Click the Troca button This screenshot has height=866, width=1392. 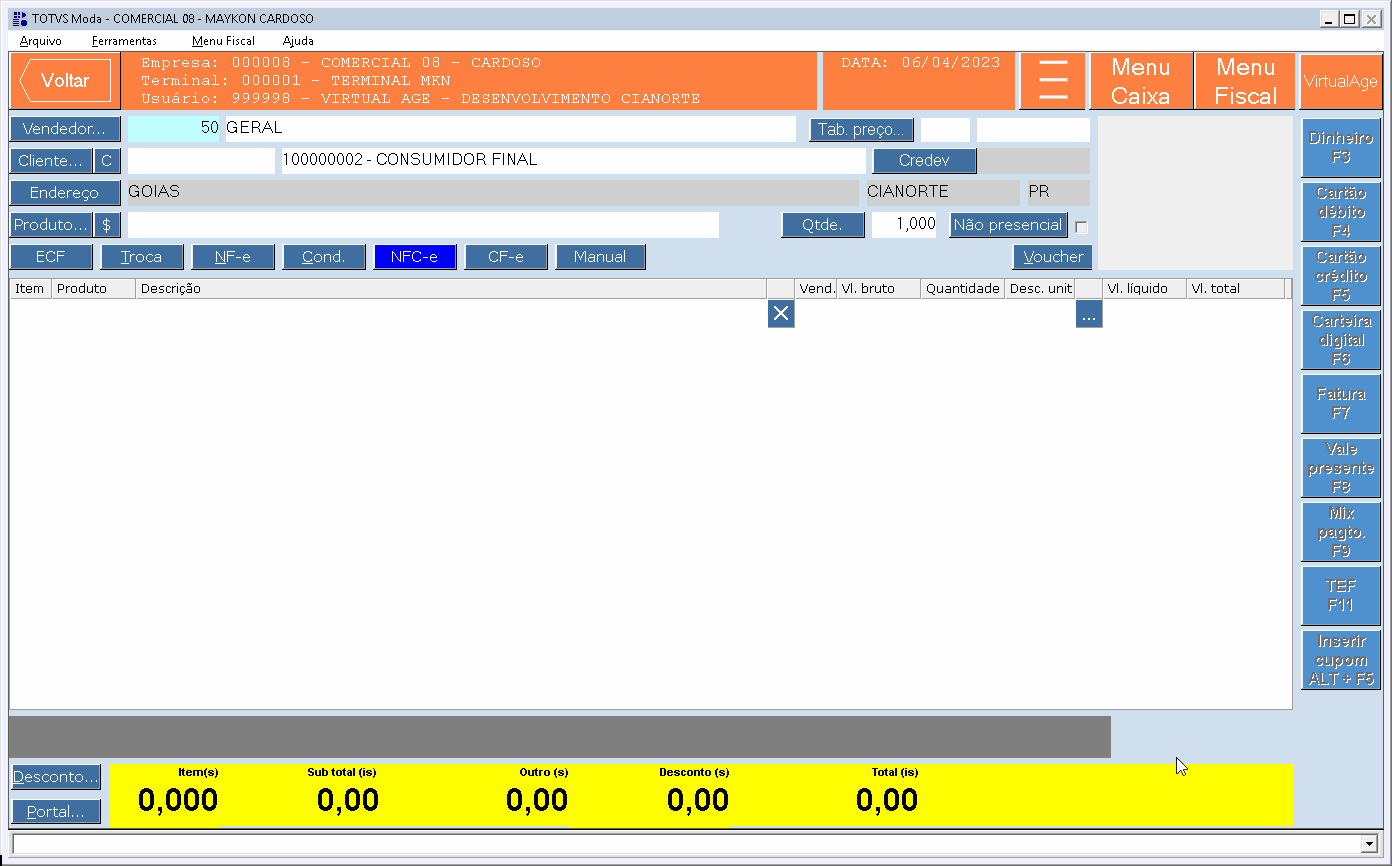point(142,257)
